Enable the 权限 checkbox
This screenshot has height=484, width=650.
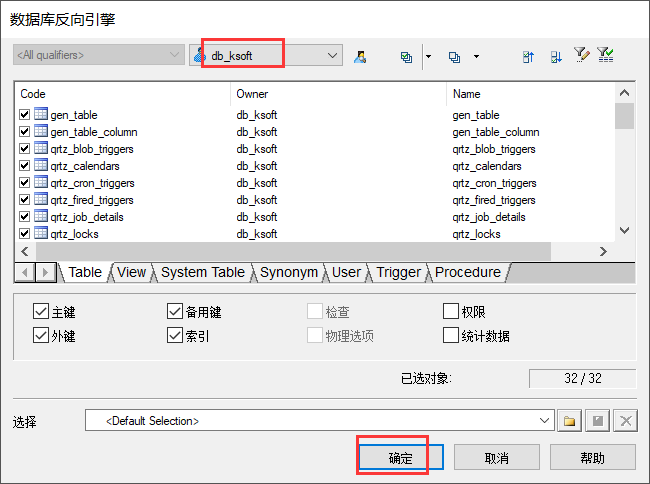coord(451,311)
